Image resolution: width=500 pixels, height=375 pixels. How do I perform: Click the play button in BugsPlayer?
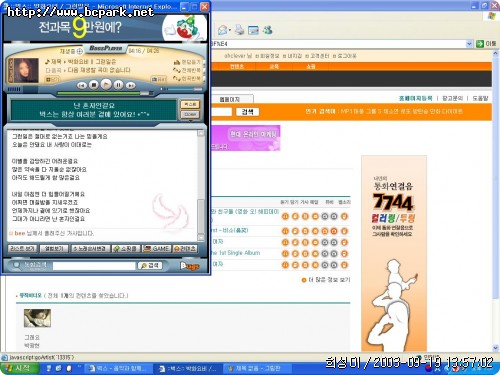pyautogui.click(x=106, y=84)
